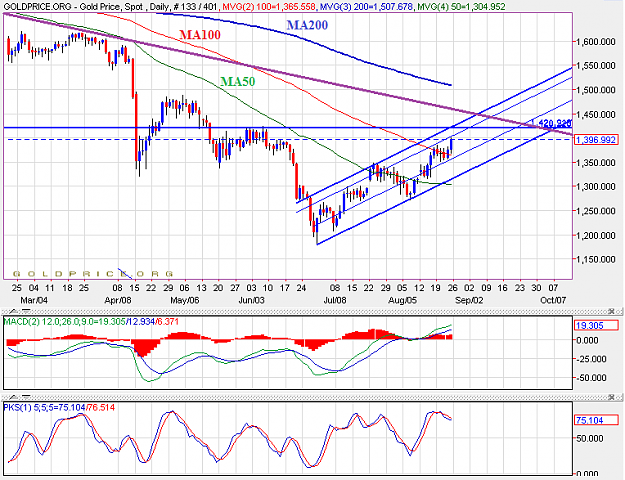Click the Sep/02 date label

469,300
